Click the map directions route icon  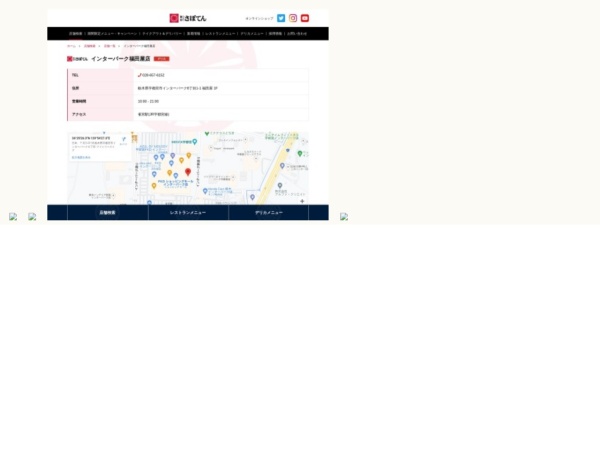pos(123,140)
